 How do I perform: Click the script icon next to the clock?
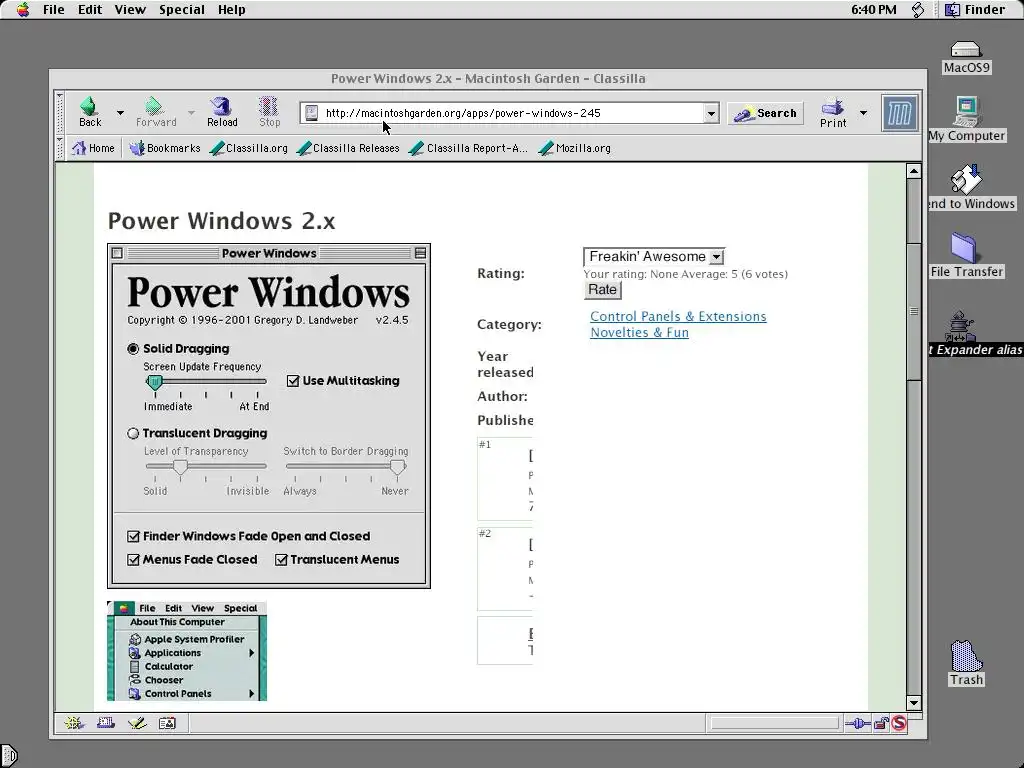click(x=918, y=10)
